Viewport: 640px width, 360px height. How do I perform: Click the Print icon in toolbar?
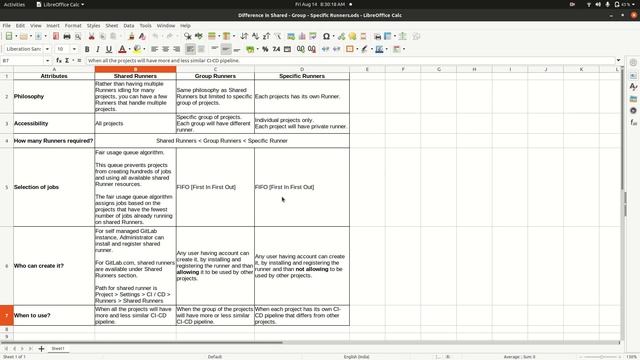tap(67, 36)
